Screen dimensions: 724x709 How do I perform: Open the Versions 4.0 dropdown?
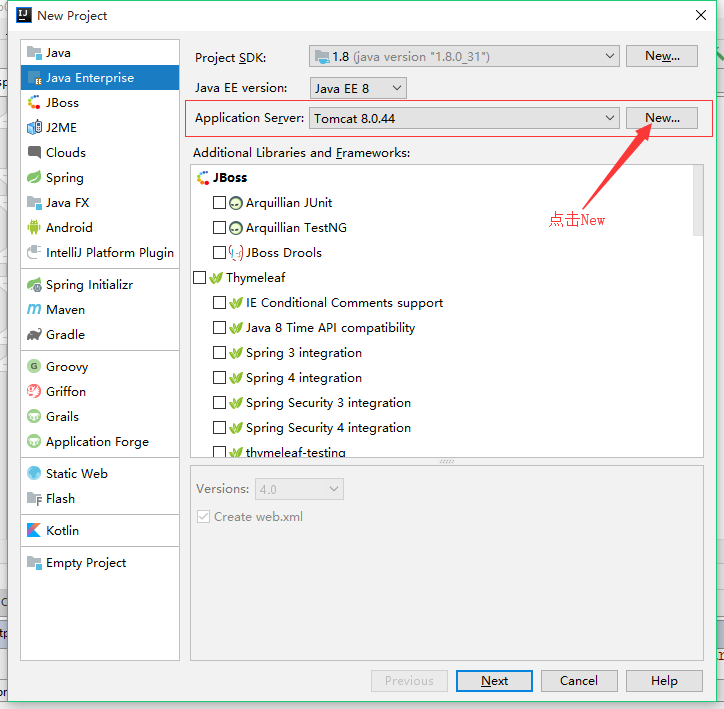299,489
